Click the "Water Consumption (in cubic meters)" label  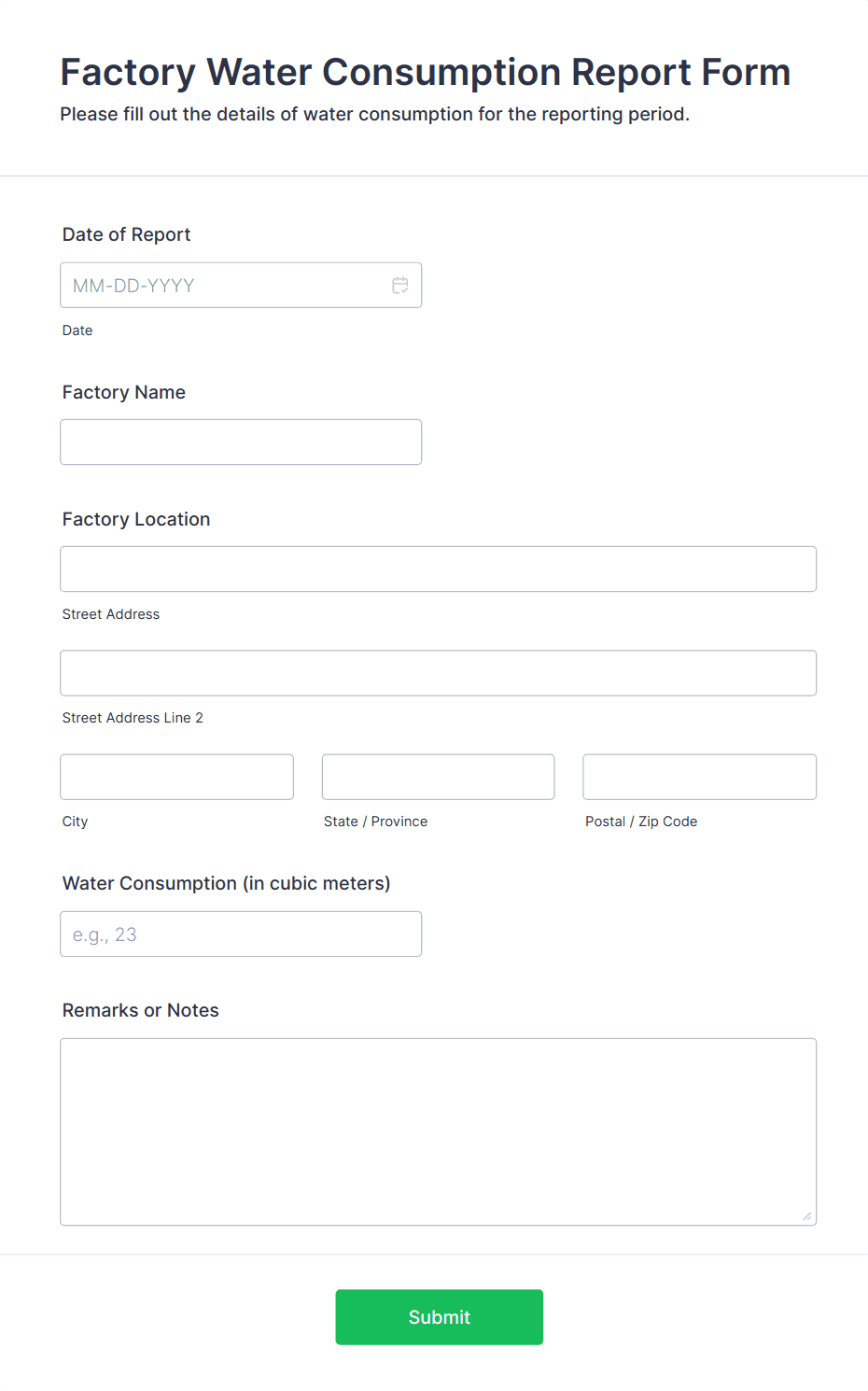tap(226, 883)
